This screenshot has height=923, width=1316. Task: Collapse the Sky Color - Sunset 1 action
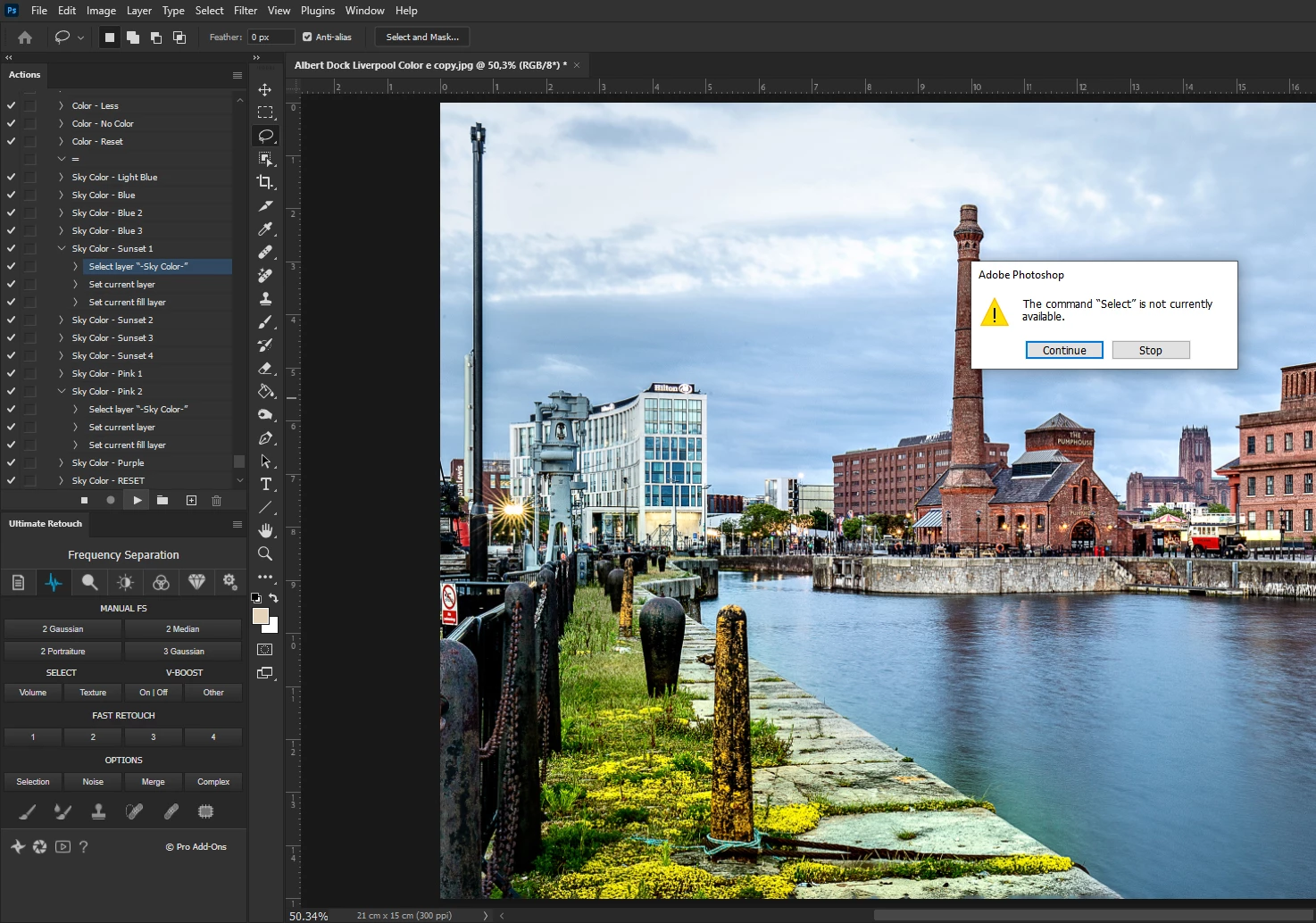coord(62,248)
